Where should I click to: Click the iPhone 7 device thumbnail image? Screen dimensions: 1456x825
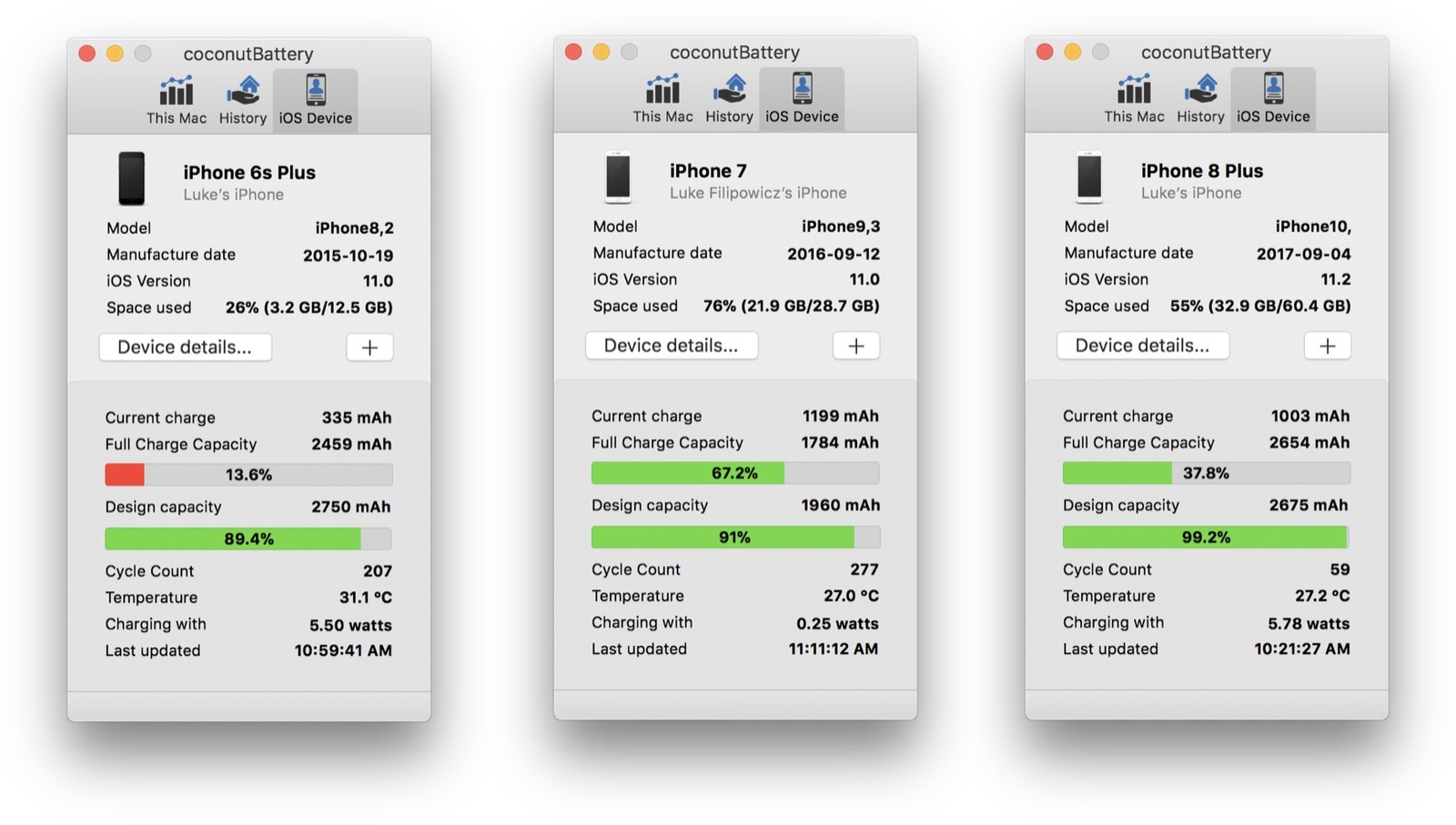coord(618,177)
